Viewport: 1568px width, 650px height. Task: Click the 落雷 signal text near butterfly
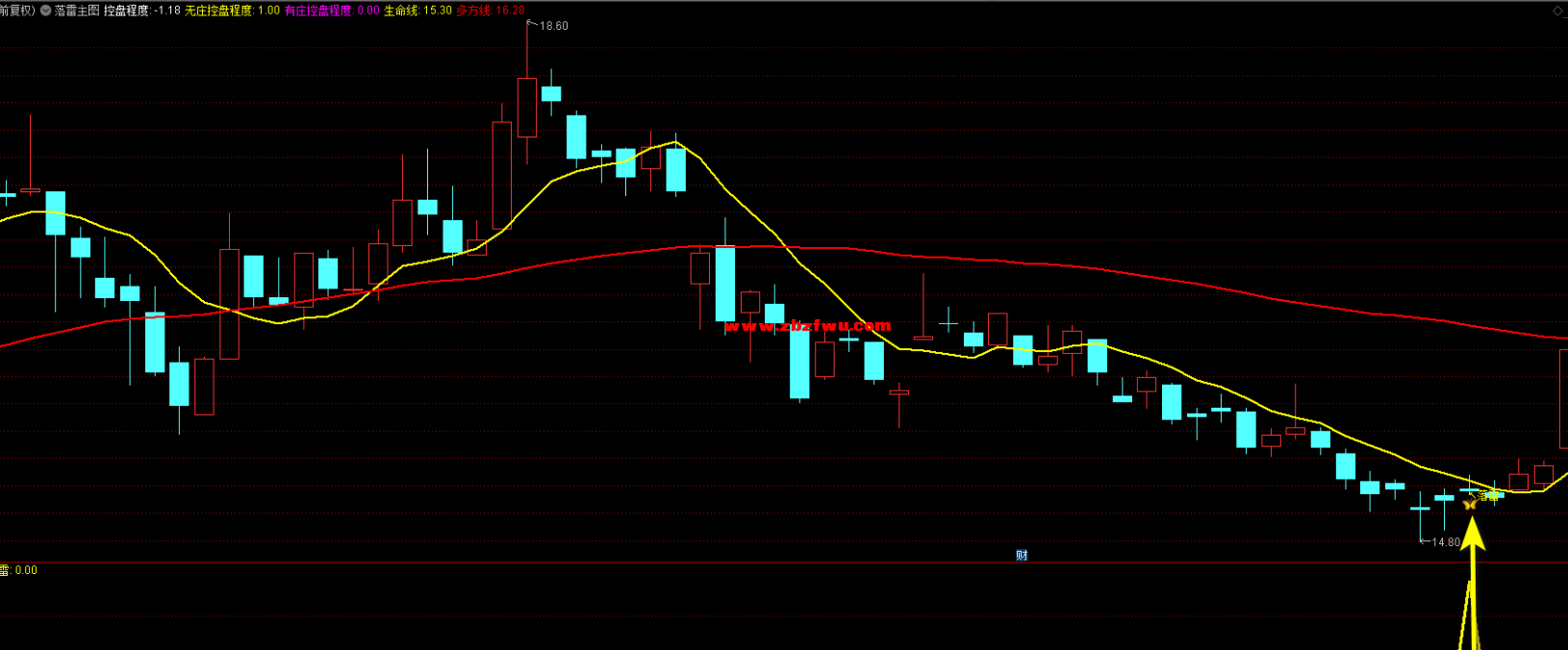(1489, 496)
